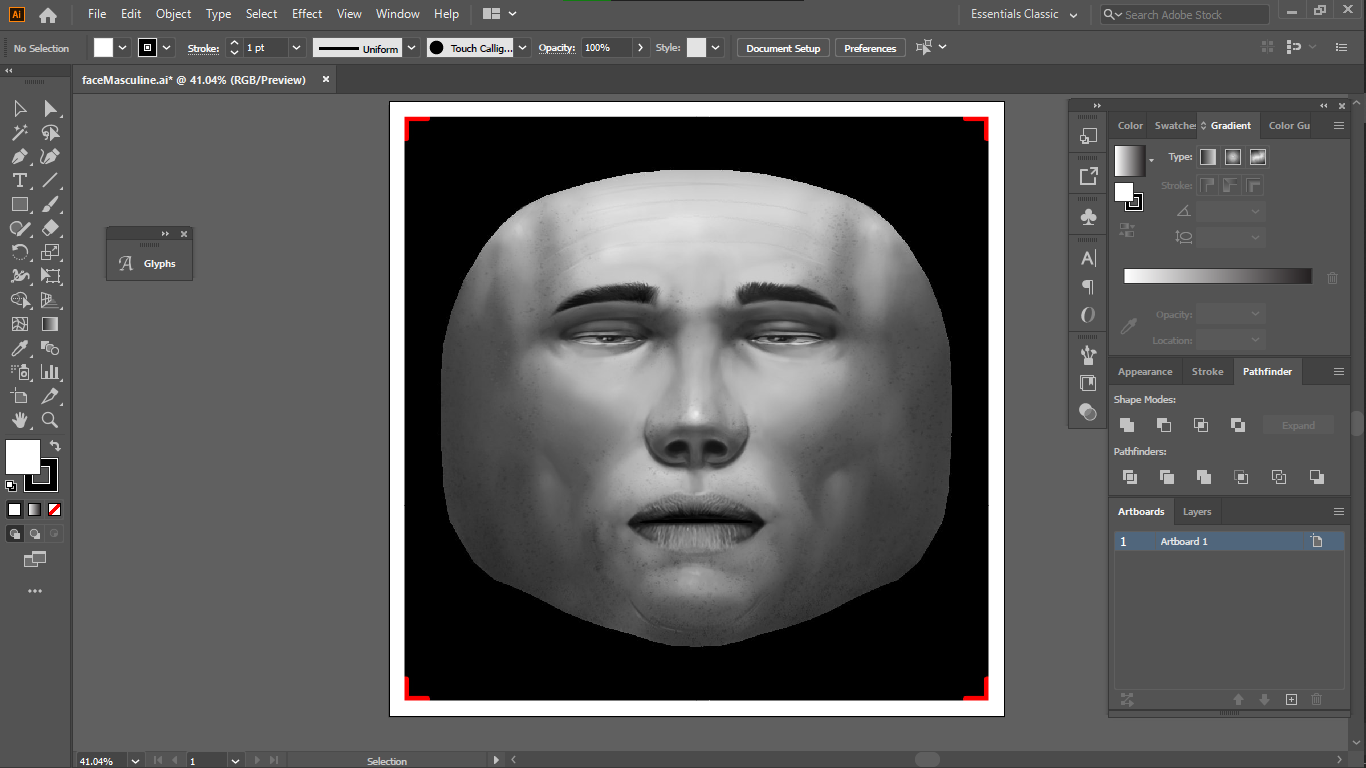This screenshot has height=768, width=1366.
Task: Click the Preferences button
Action: 870,48
